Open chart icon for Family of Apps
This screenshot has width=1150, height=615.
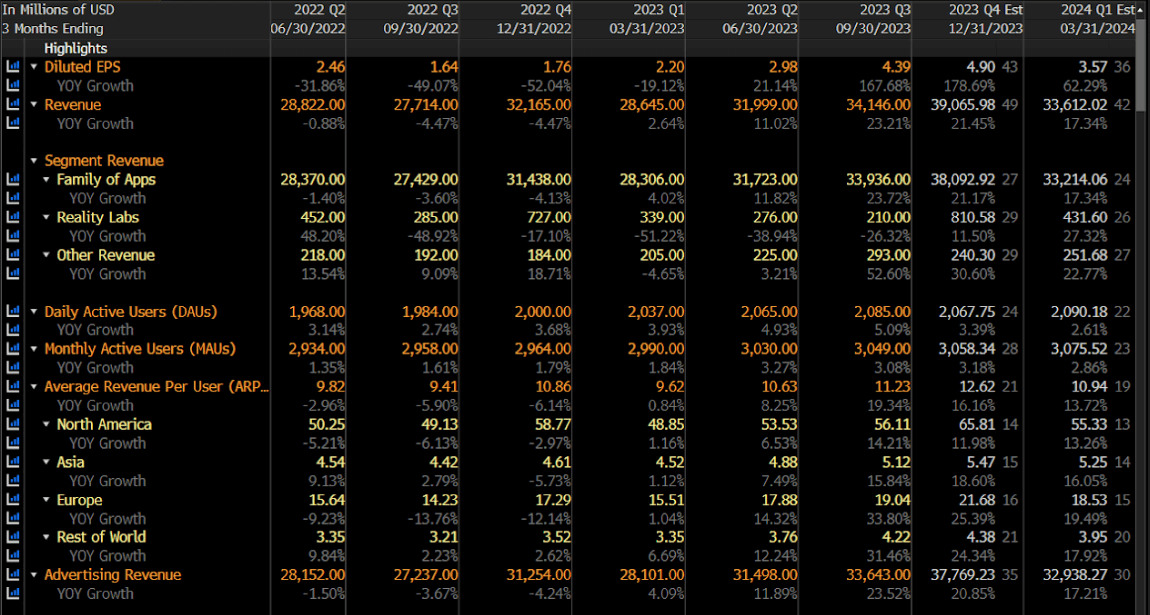[13, 180]
